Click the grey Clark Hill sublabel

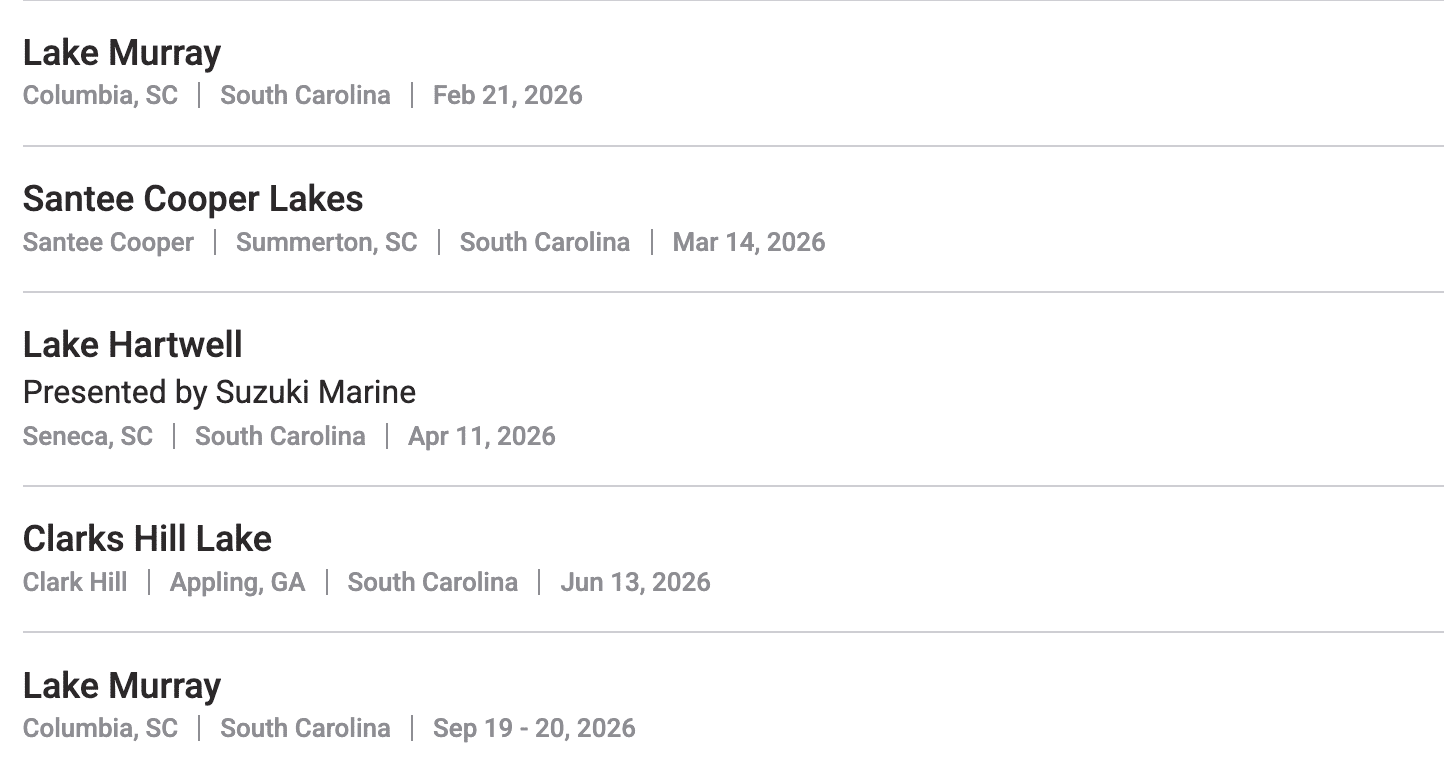coord(75,582)
